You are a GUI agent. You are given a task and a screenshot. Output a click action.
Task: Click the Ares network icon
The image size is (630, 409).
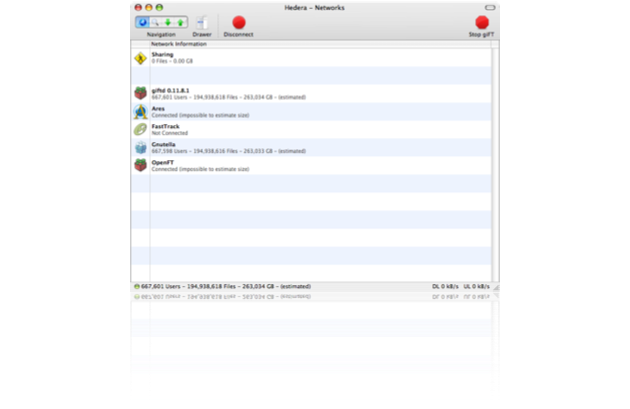pos(140,111)
